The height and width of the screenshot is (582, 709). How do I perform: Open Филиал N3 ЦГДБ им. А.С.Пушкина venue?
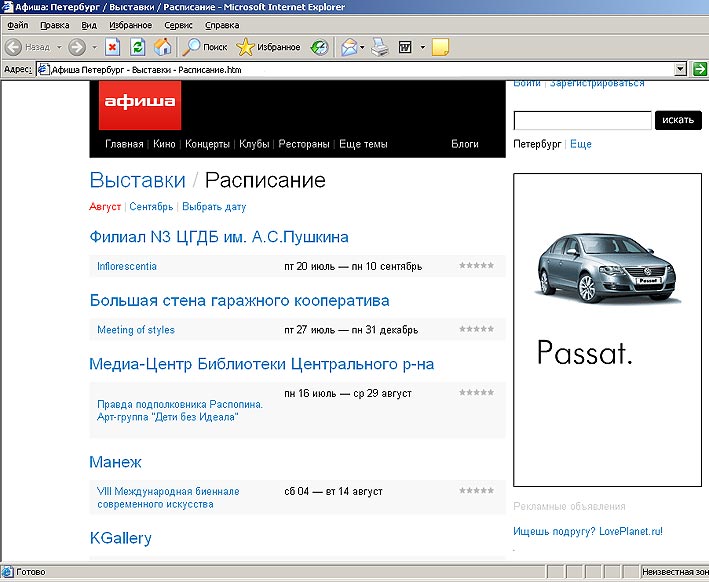[219, 237]
